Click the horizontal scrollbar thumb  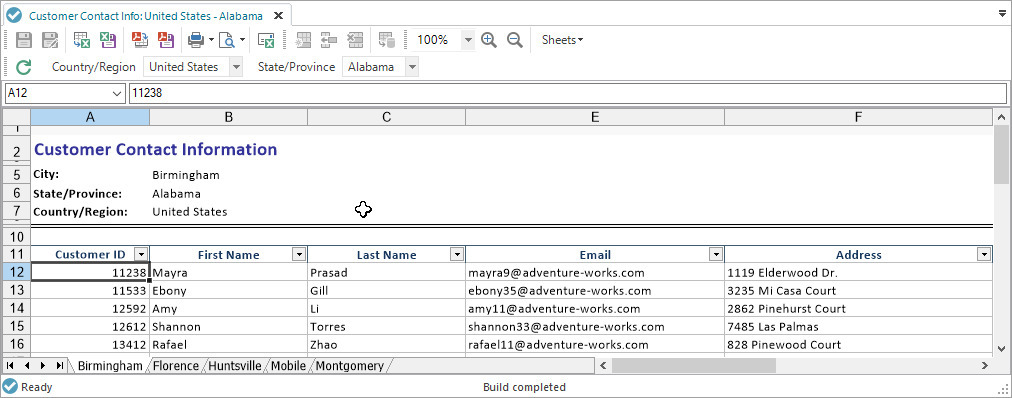(x=694, y=366)
